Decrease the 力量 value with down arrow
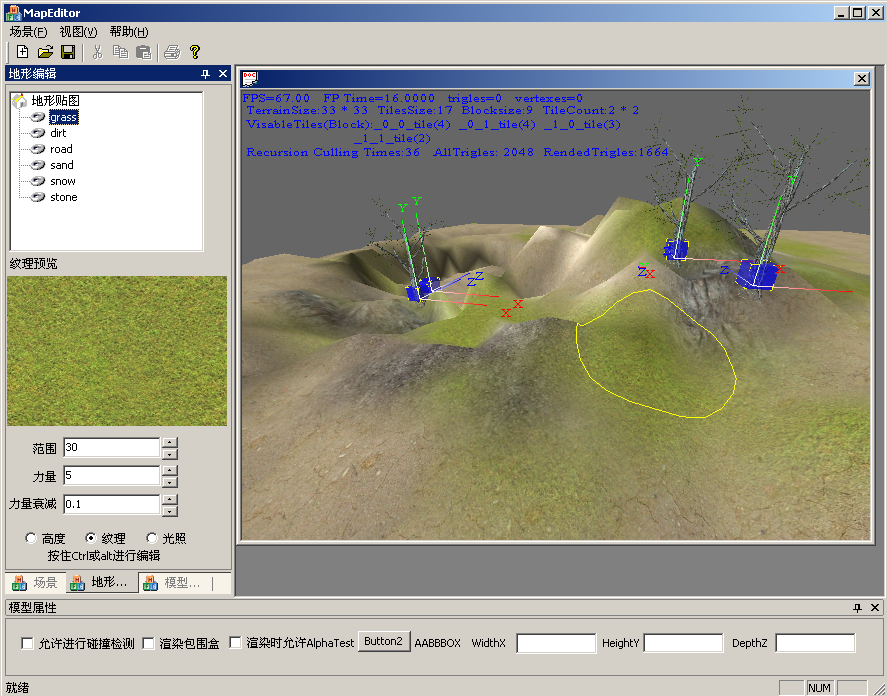The image size is (887, 696). tap(170, 482)
